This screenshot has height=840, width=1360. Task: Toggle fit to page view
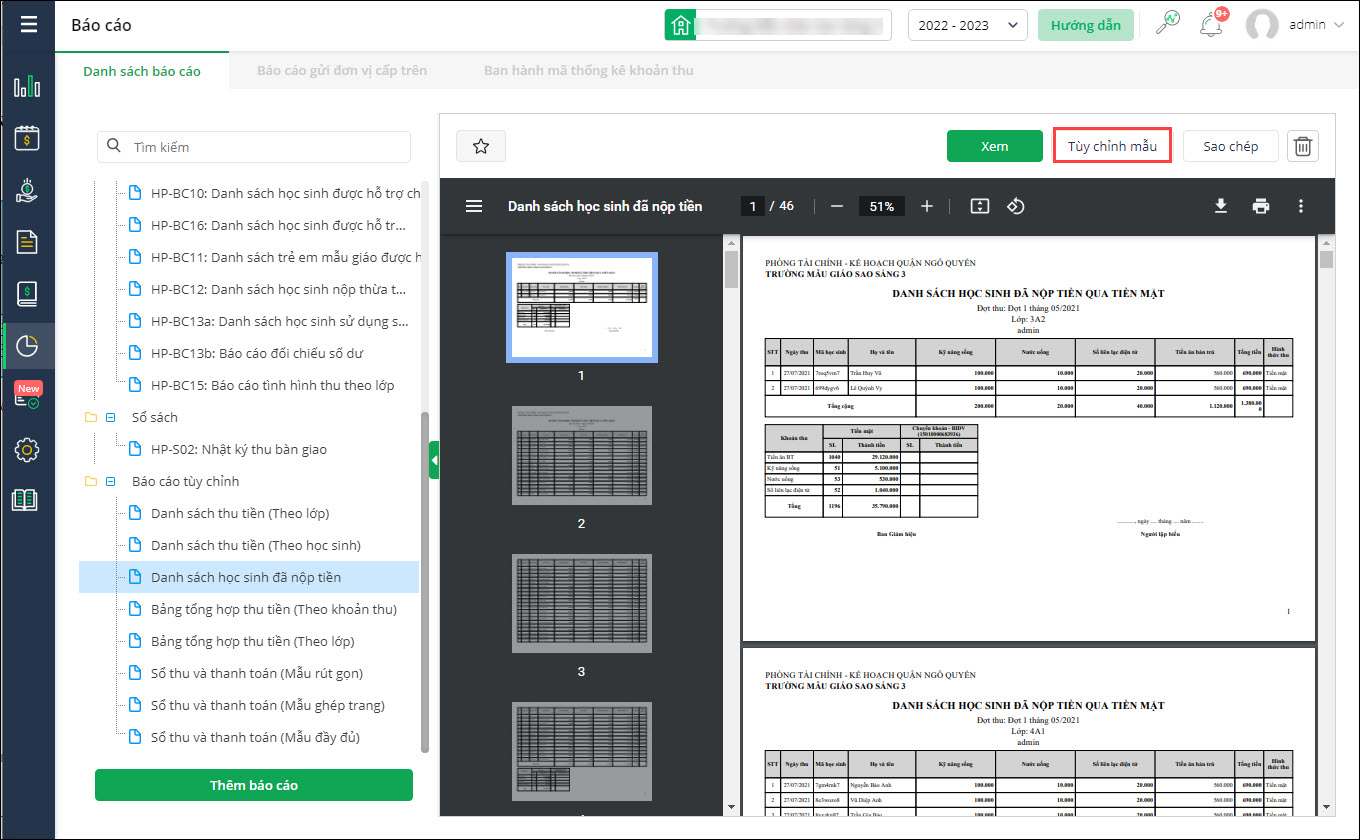click(x=979, y=206)
